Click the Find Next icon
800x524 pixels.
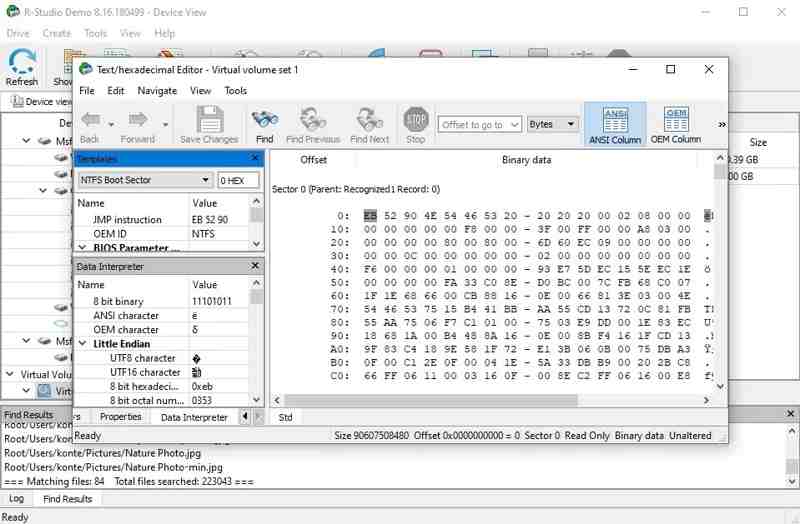coord(369,120)
